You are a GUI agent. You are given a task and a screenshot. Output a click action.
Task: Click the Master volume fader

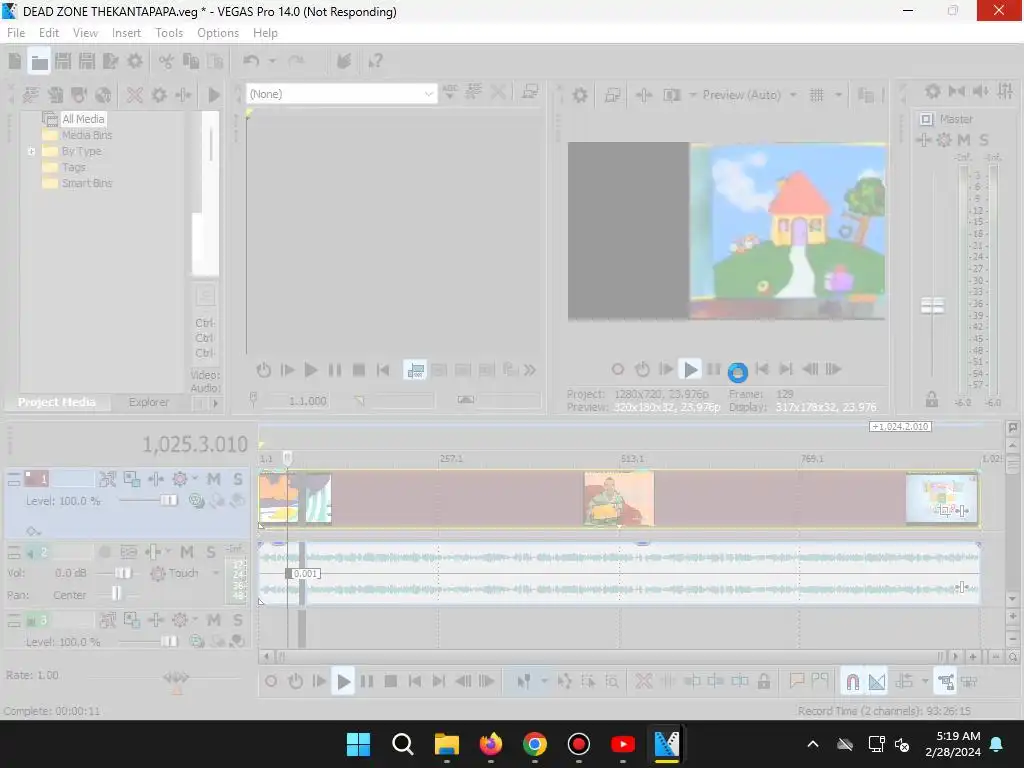(932, 306)
